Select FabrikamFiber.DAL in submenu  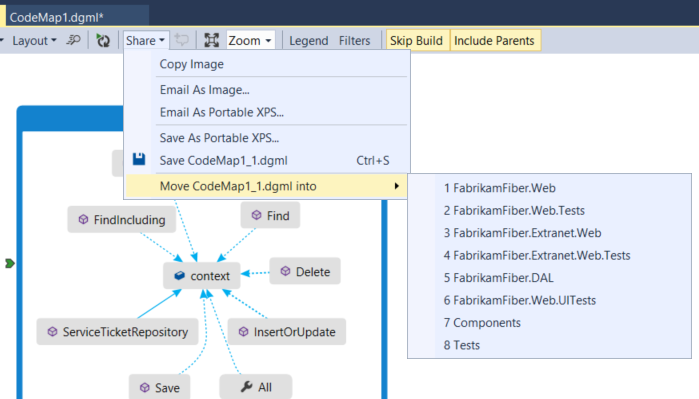coord(549,278)
